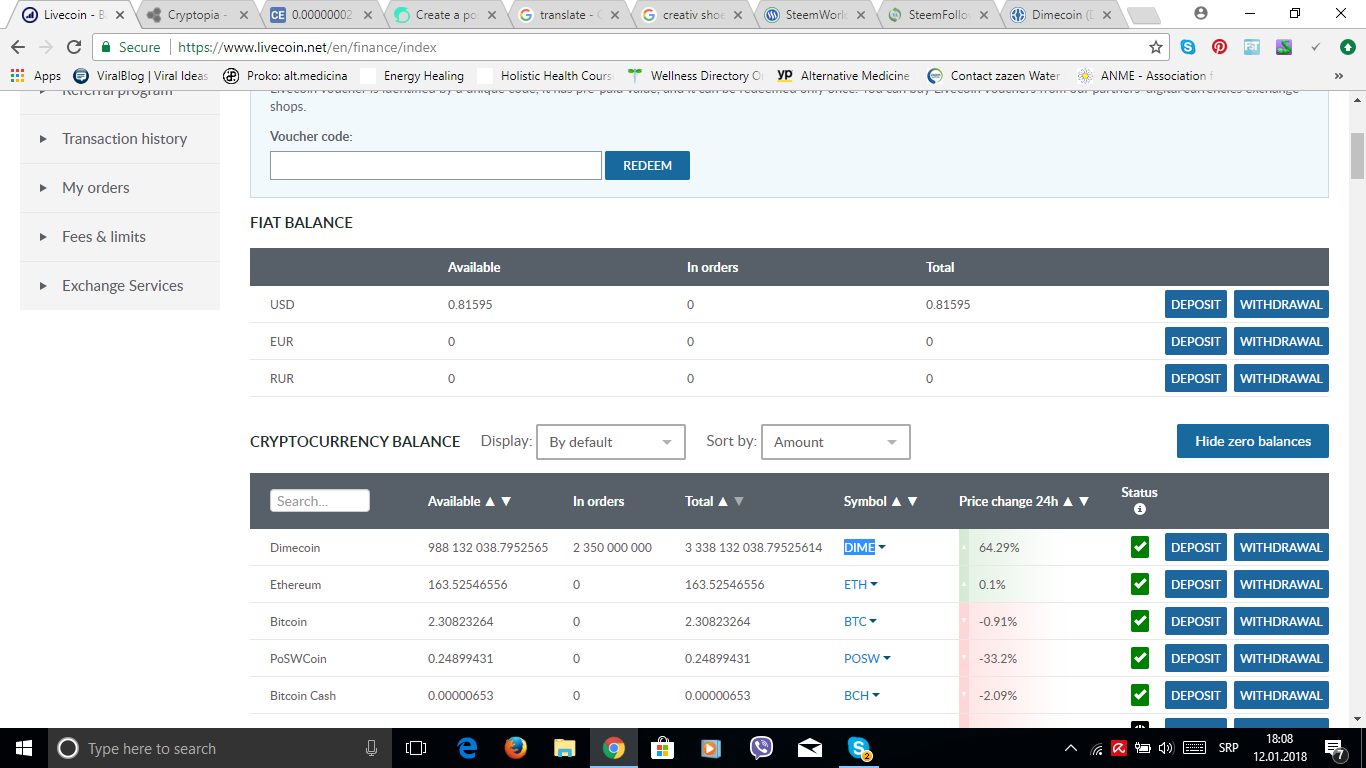1366x768 pixels.
Task: Open the Pinterest extension icon
Action: coord(1220,47)
